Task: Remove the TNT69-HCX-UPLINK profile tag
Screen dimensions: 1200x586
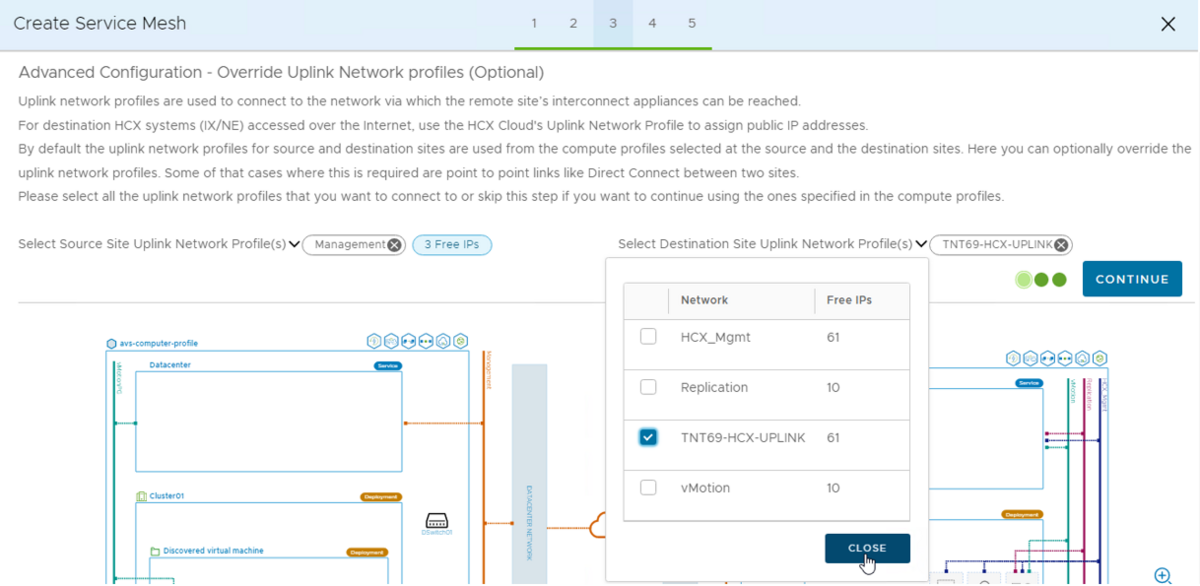Action: click(1061, 245)
